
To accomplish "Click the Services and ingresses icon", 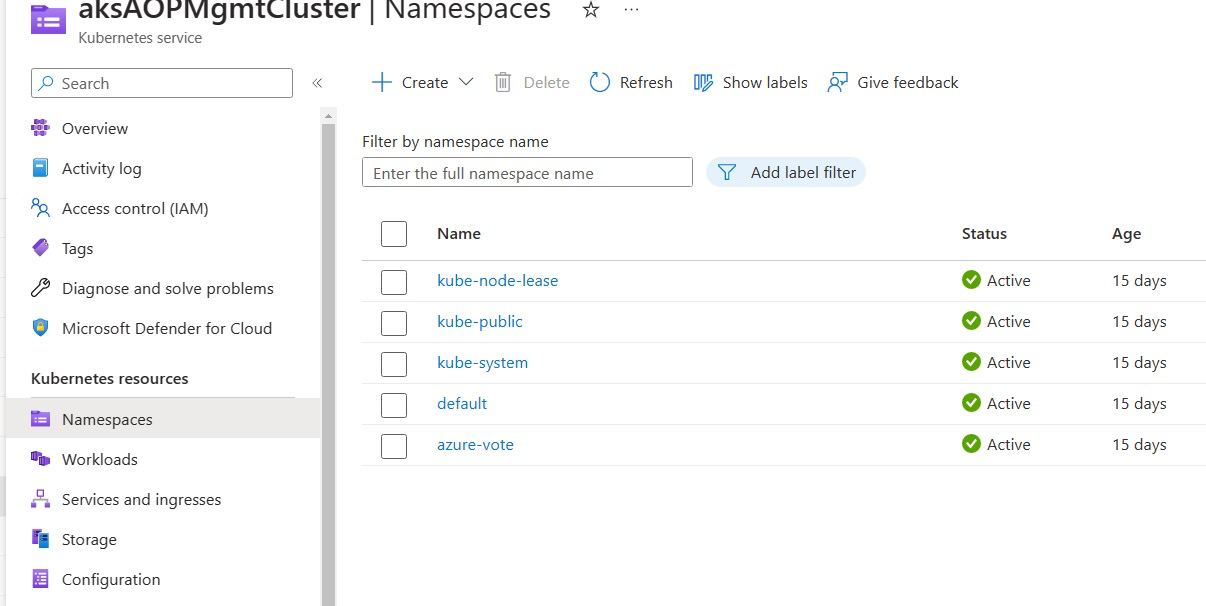I will click(x=40, y=499).
